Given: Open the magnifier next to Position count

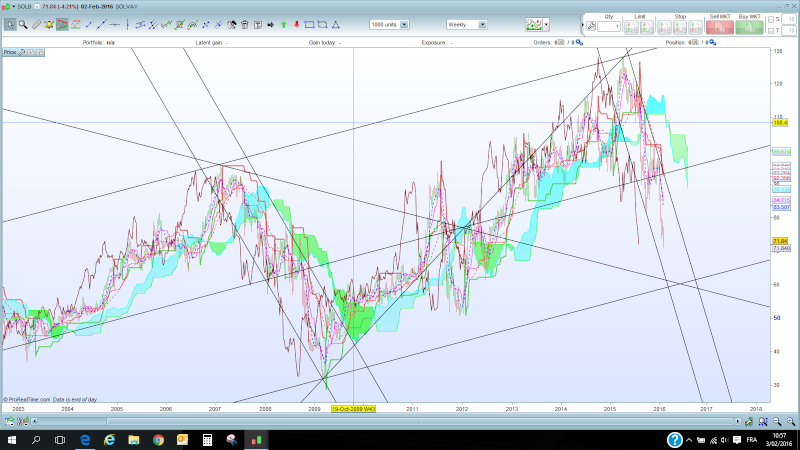Looking at the screenshot, I should coord(713,42).
